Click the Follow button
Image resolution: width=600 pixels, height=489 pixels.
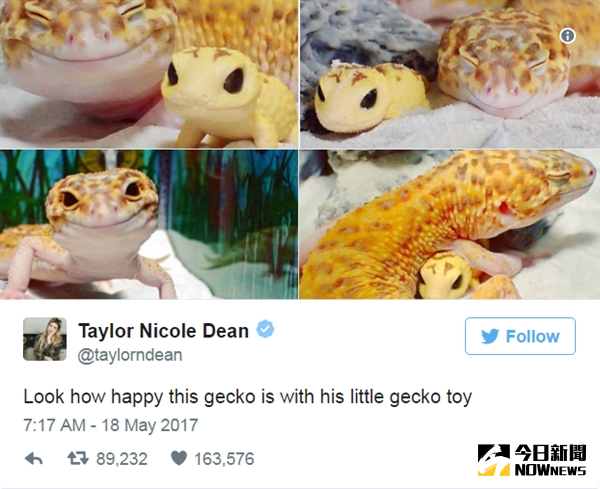[520, 336]
